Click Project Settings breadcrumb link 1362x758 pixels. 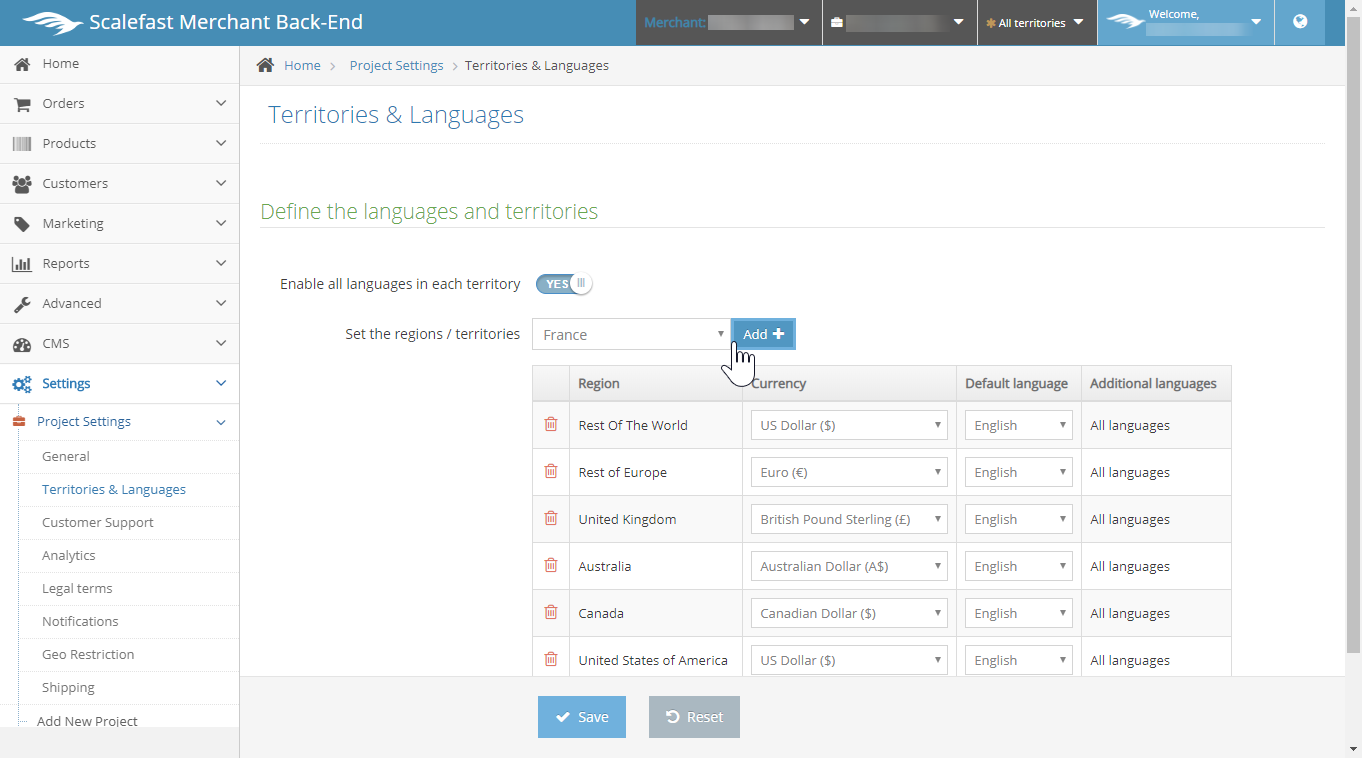(x=396, y=65)
